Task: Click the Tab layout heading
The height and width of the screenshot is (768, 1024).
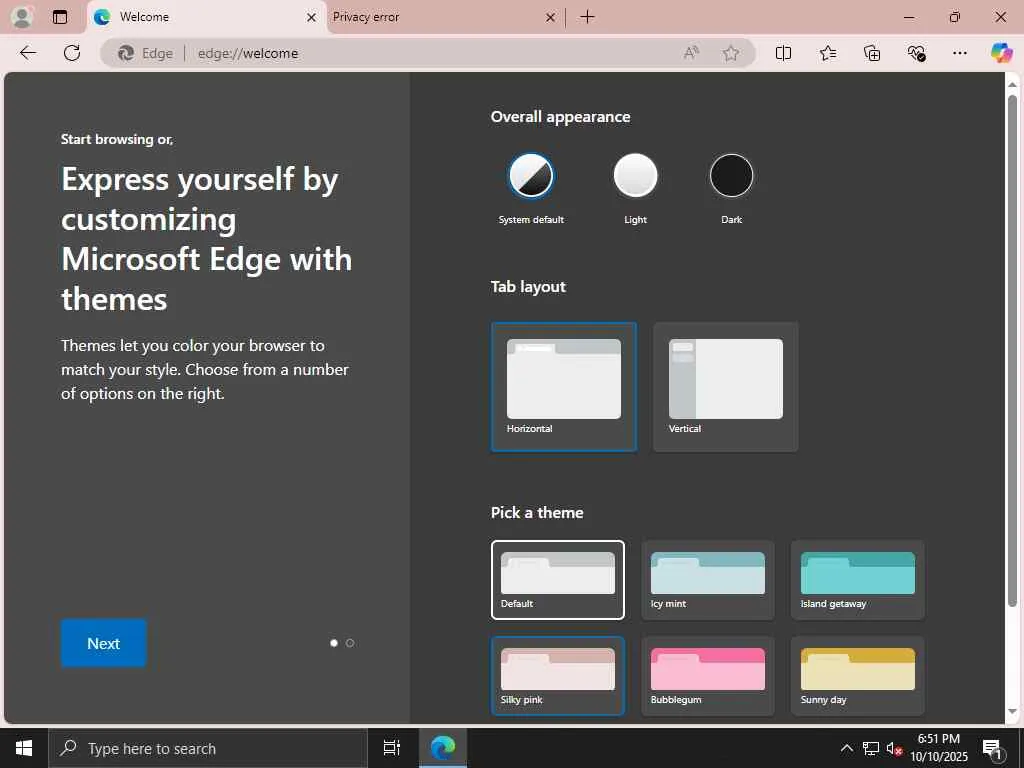Action: click(x=528, y=287)
